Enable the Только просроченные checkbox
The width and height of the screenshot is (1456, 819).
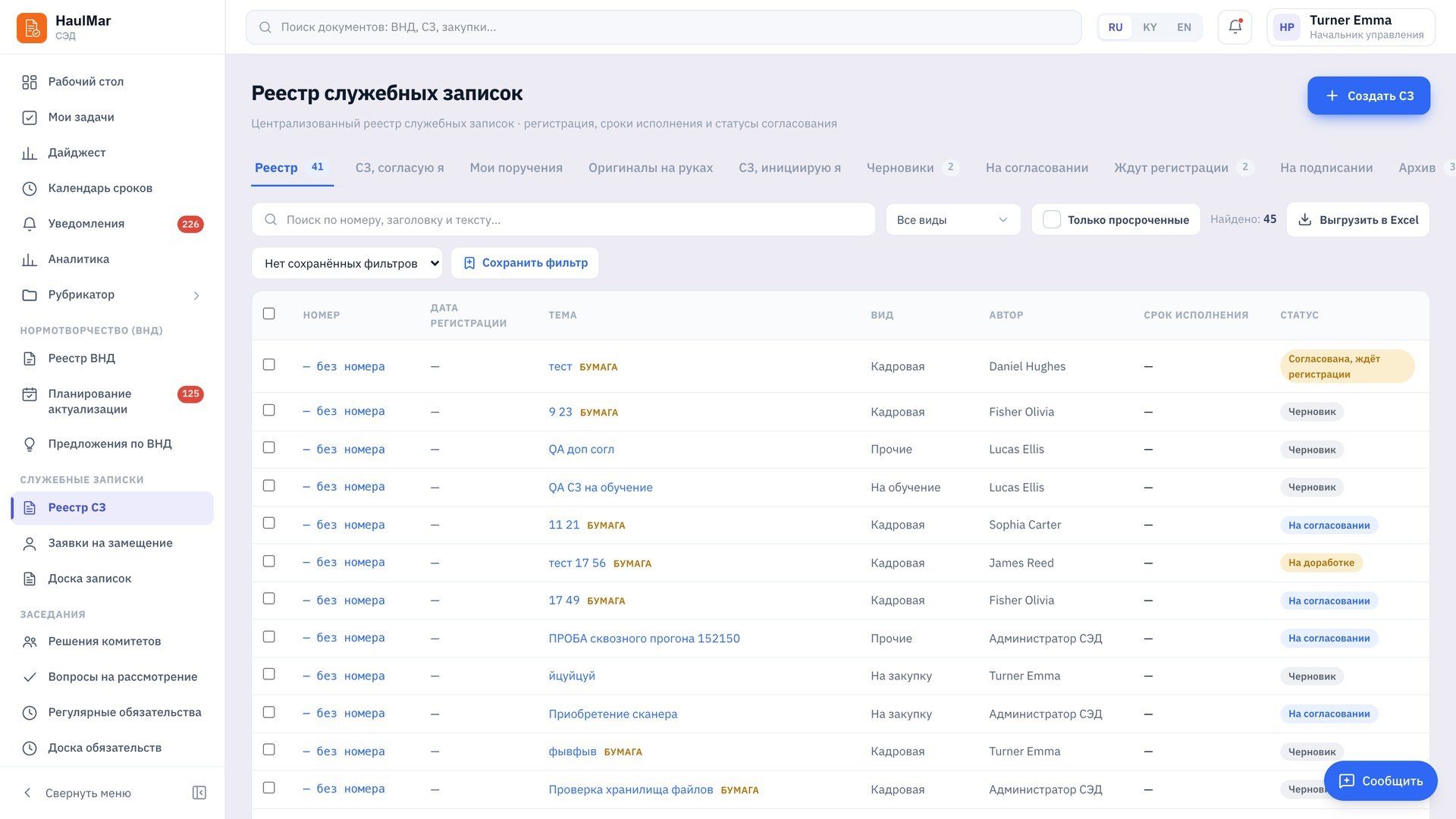click(x=1052, y=220)
